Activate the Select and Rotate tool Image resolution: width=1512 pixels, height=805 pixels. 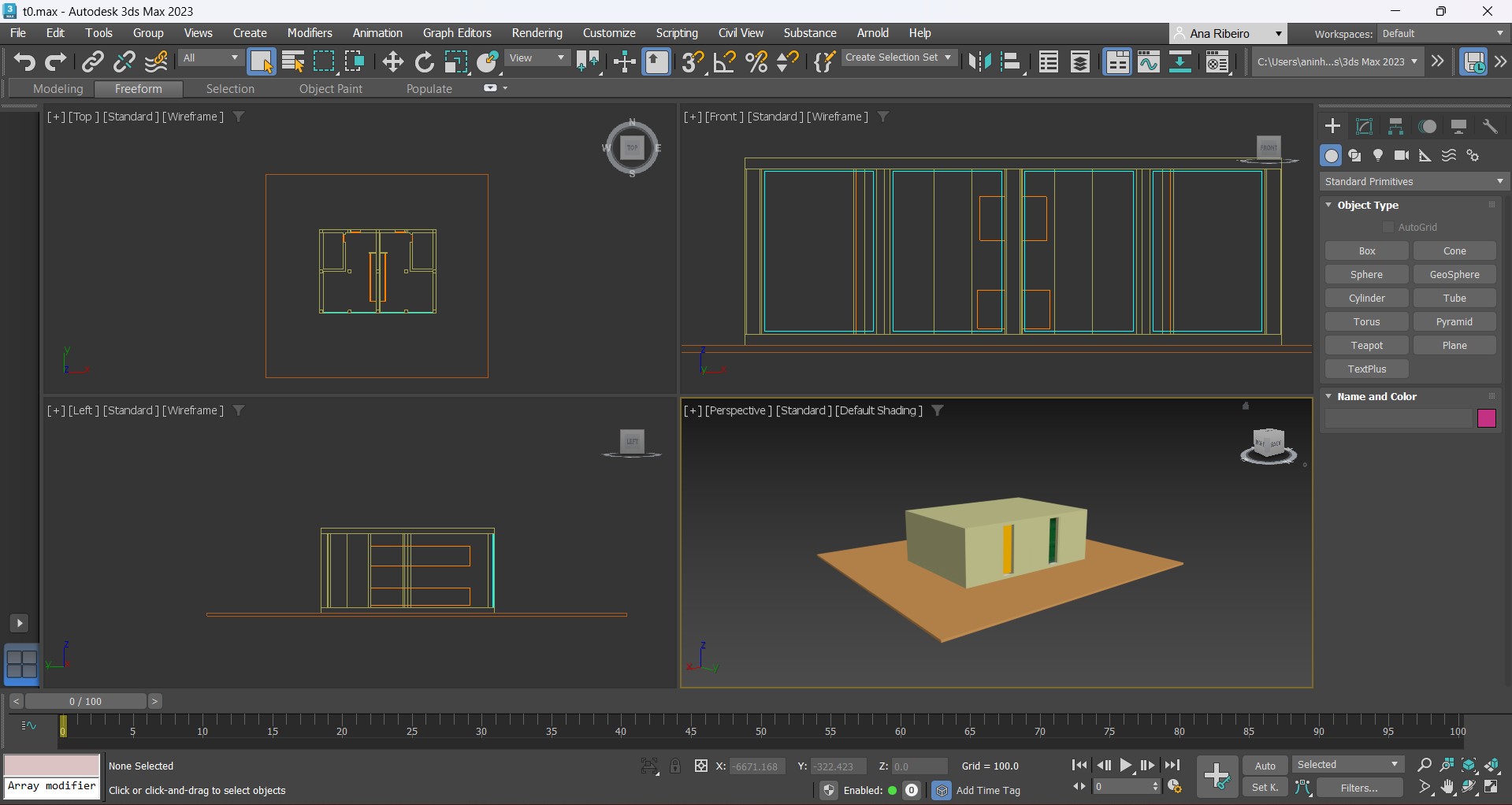[x=424, y=61]
